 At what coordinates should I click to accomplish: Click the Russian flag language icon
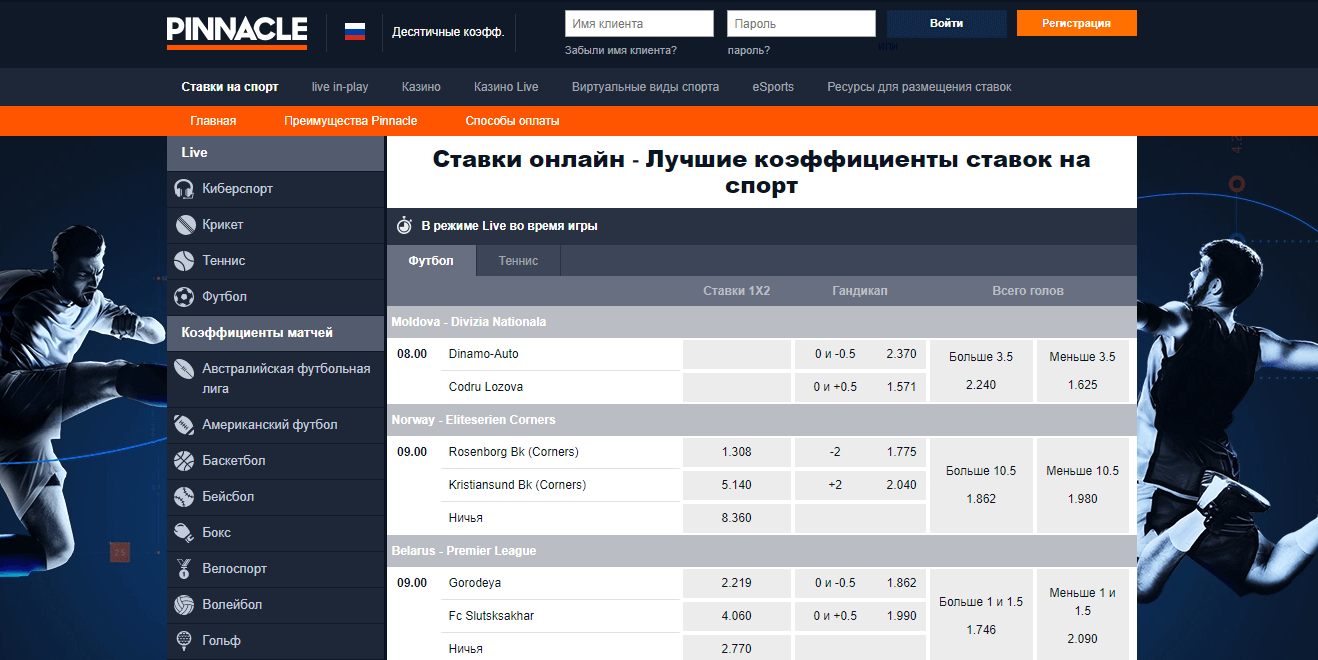pos(355,31)
